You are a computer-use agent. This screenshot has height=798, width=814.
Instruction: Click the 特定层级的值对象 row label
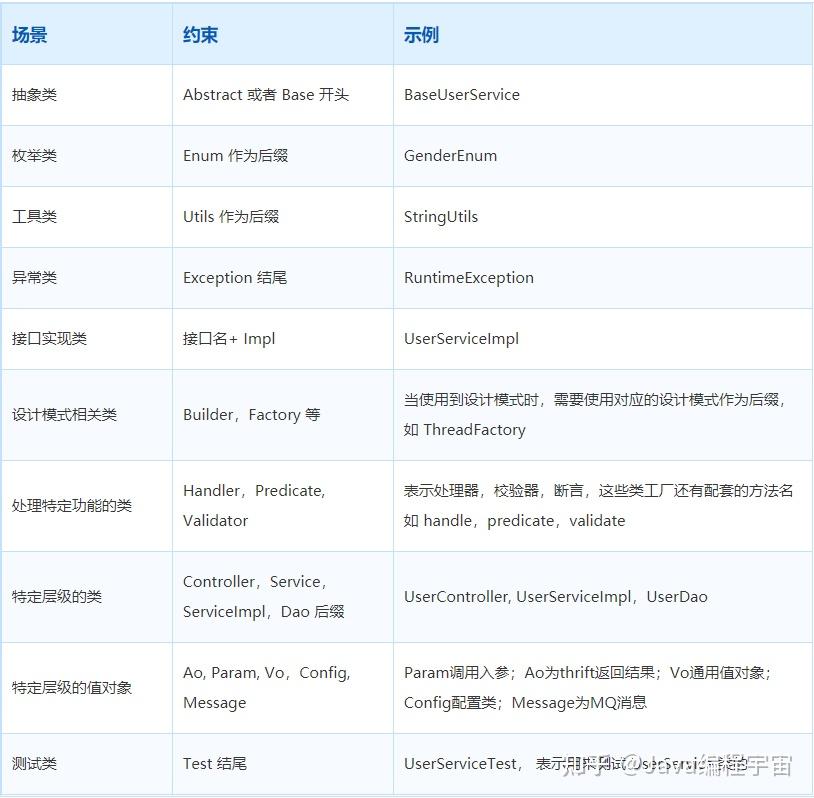72,688
